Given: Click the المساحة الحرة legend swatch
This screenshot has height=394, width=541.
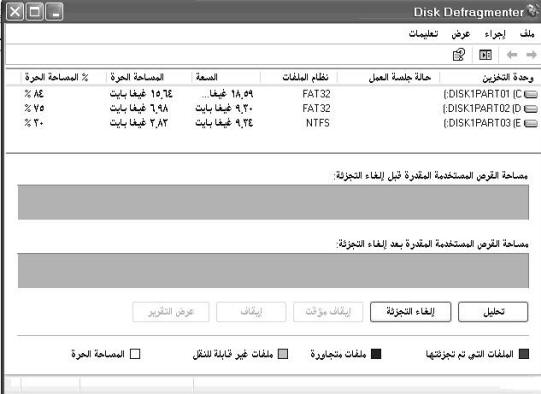Looking at the screenshot, I should coord(135,354).
